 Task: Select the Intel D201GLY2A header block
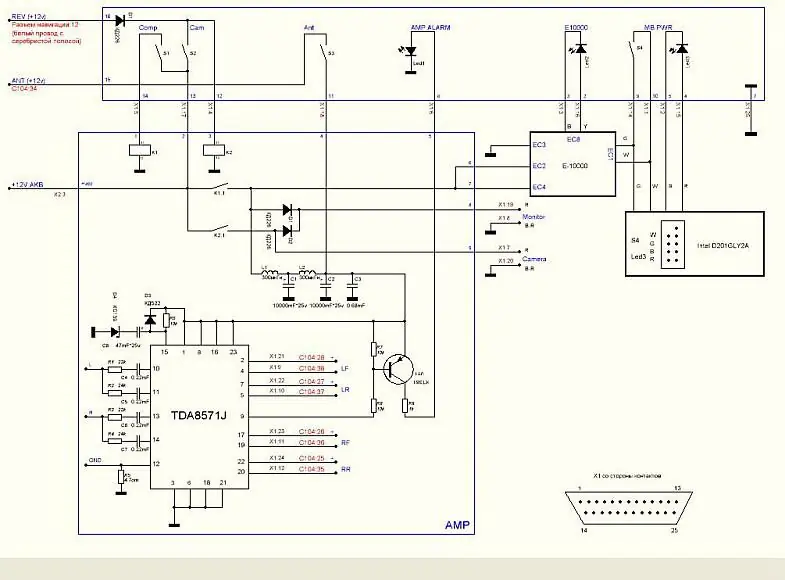click(x=694, y=244)
